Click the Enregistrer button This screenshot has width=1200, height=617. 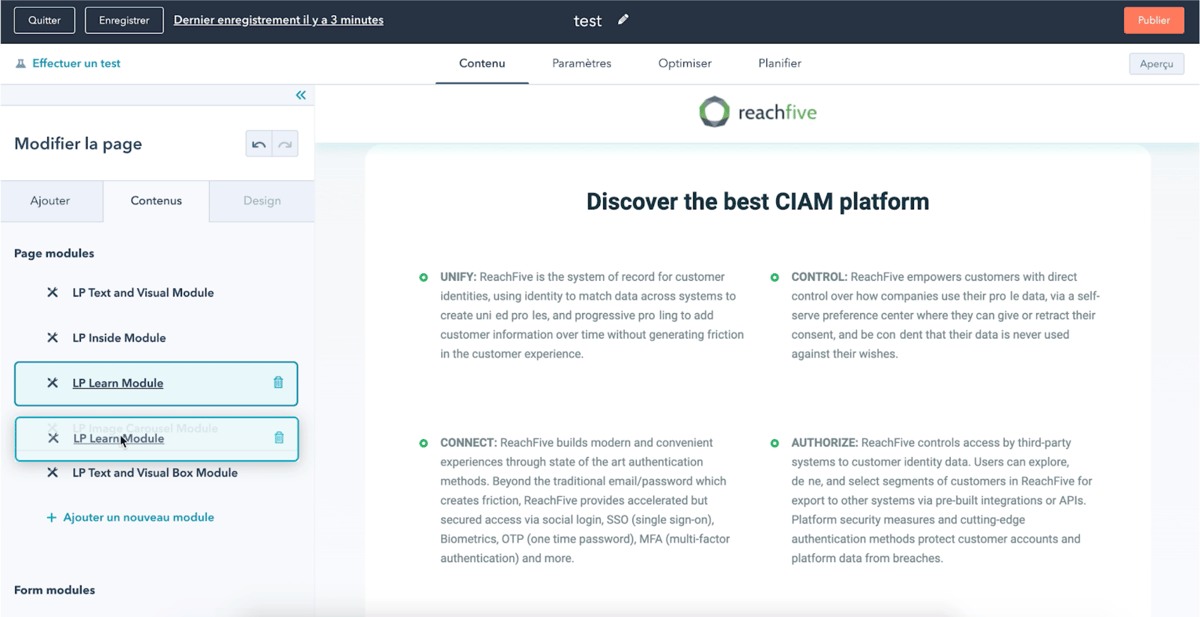[124, 20]
